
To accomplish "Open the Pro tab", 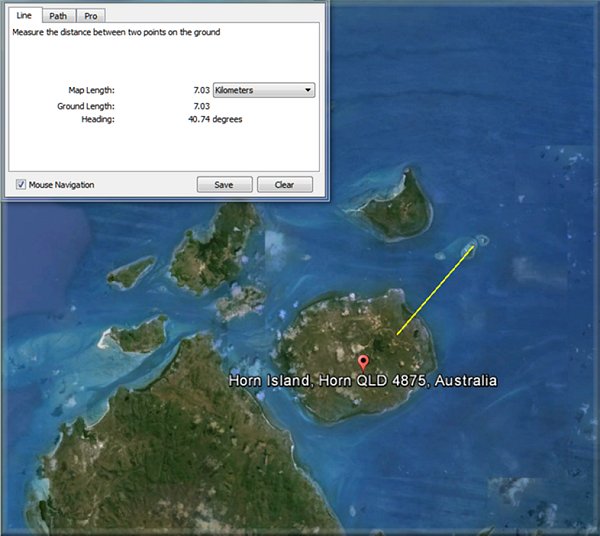I will tap(91, 16).
